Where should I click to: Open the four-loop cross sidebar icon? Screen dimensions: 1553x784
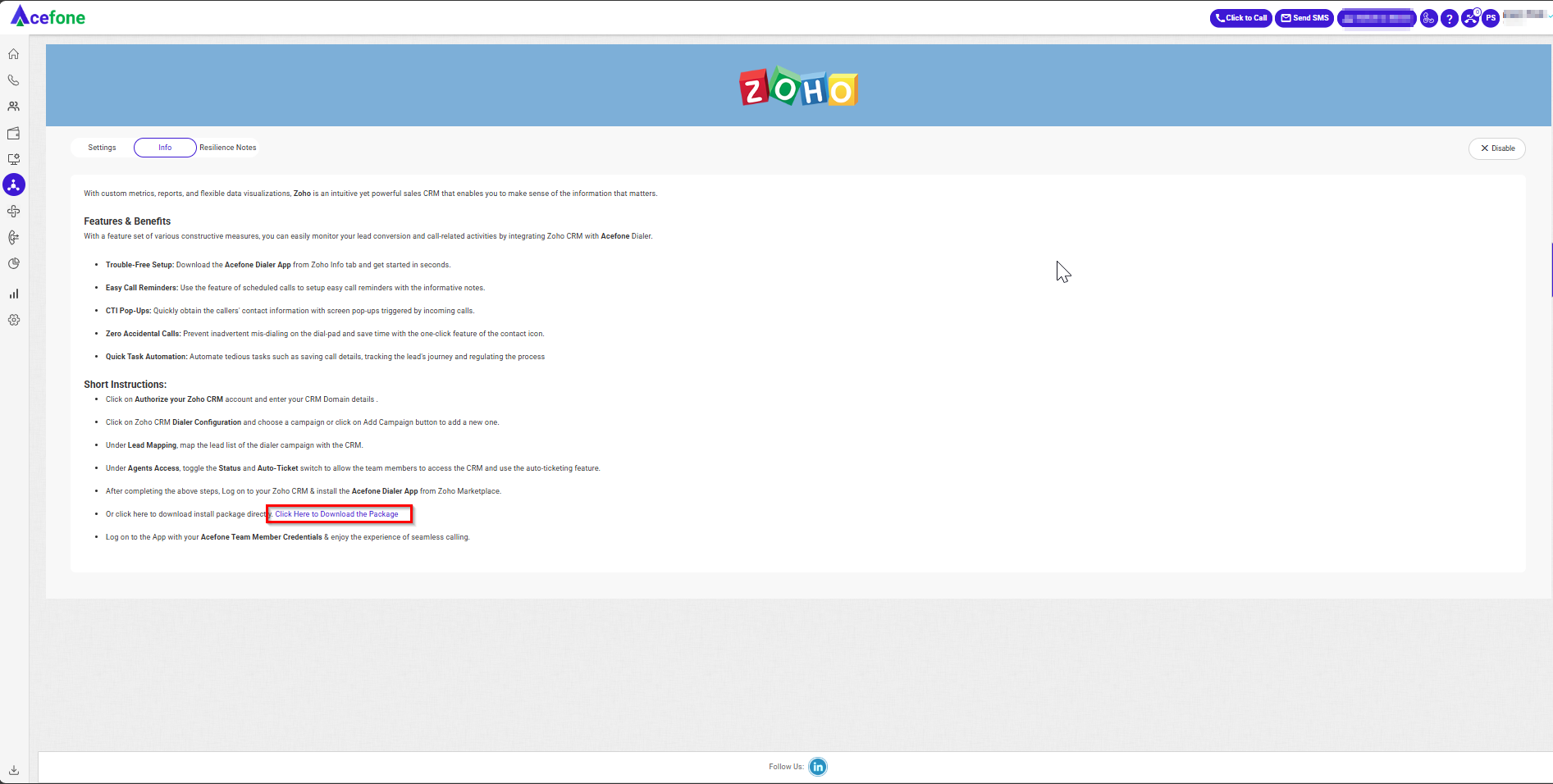pyautogui.click(x=14, y=212)
